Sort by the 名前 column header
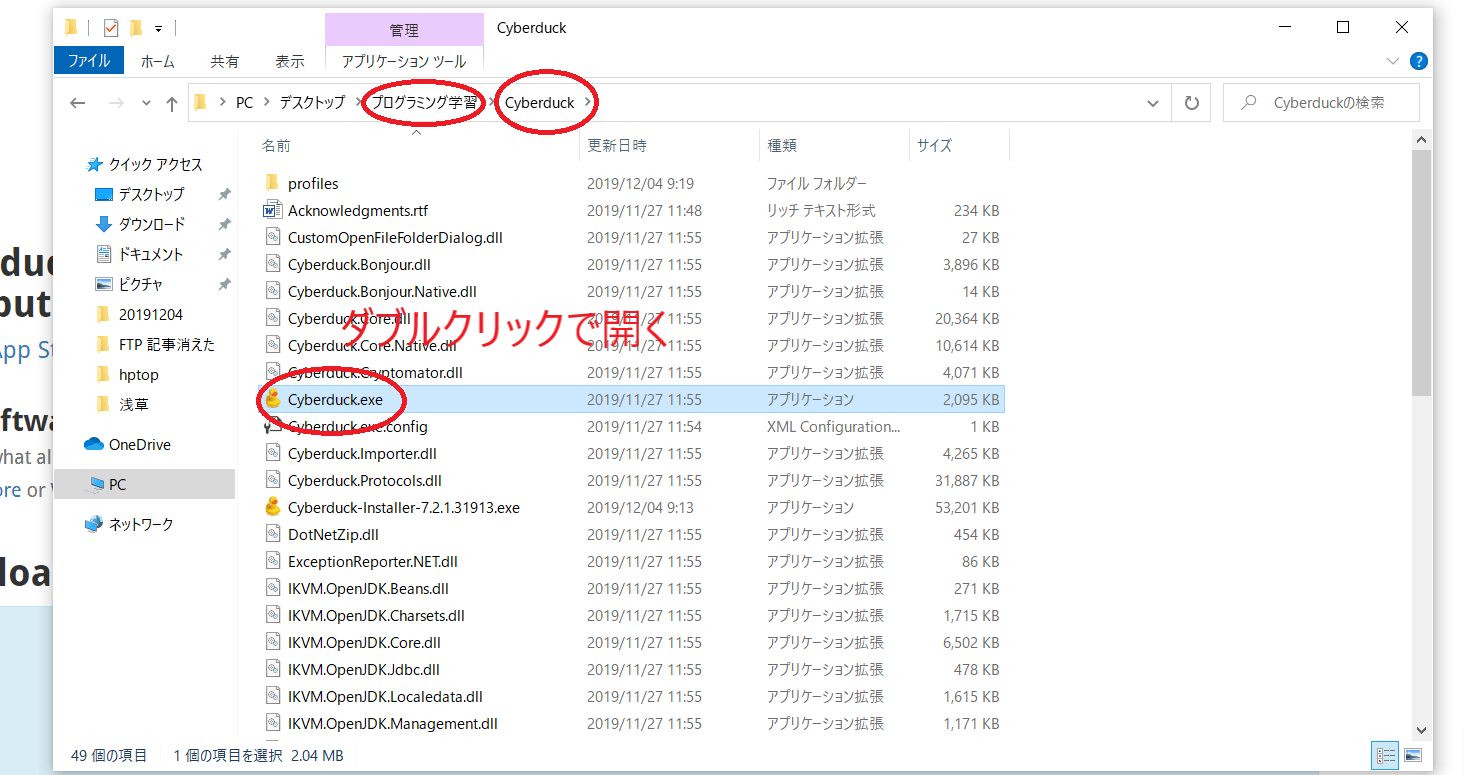Viewport: 1464px width, 775px height. (276, 145)
